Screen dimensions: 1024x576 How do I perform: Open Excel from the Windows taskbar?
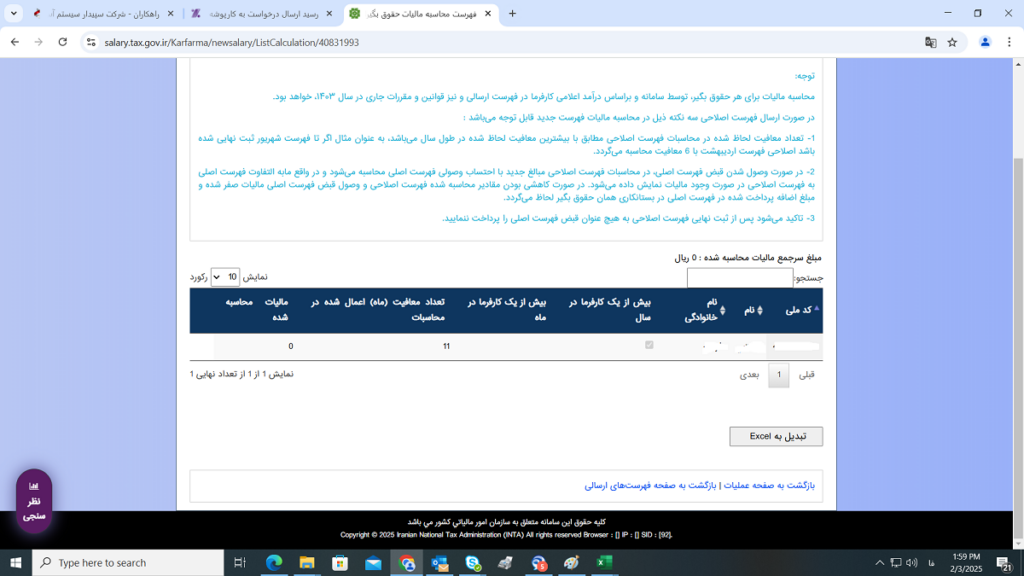tap(604, 563)
